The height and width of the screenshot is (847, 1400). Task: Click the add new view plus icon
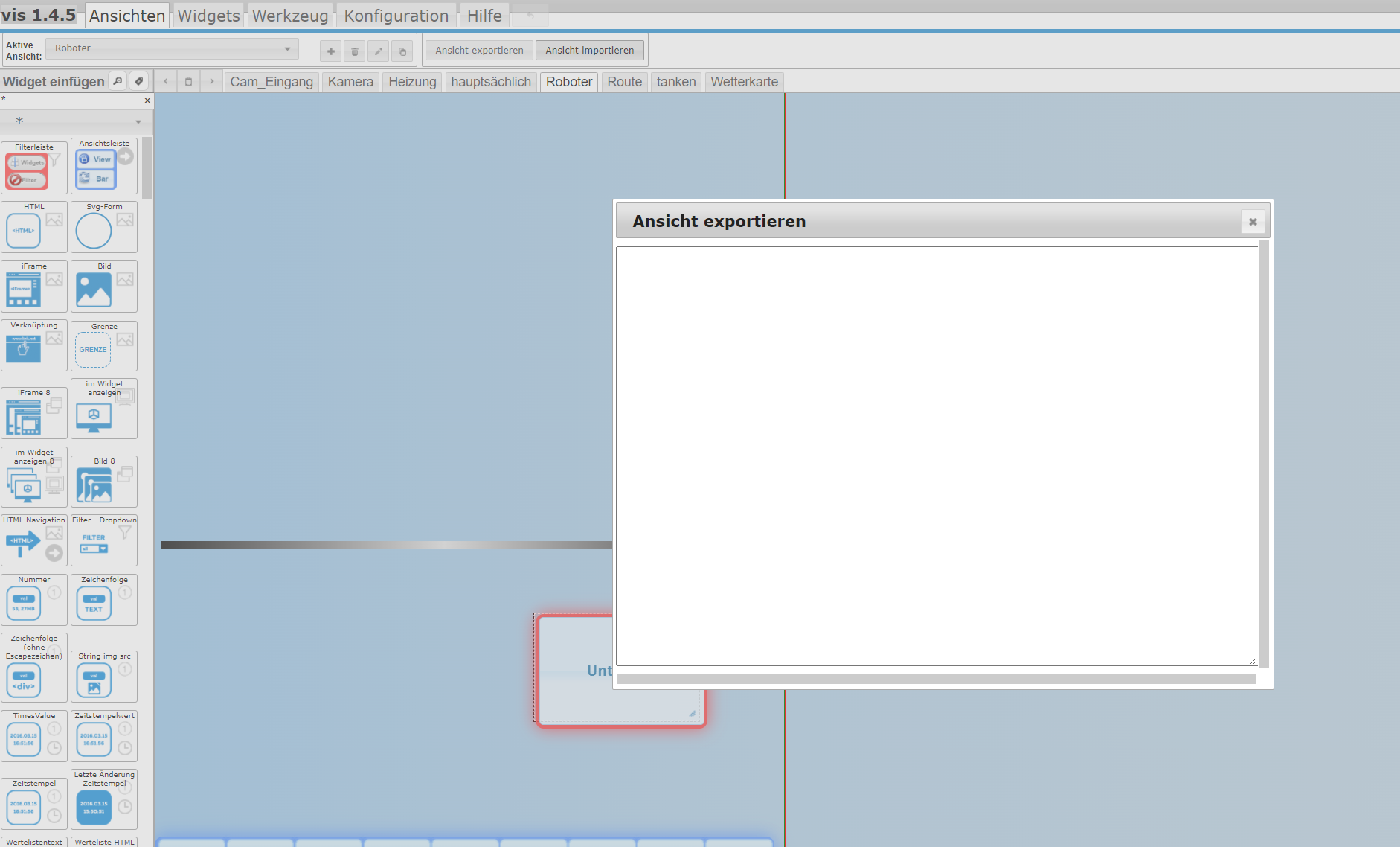click(x=331, y=51)
